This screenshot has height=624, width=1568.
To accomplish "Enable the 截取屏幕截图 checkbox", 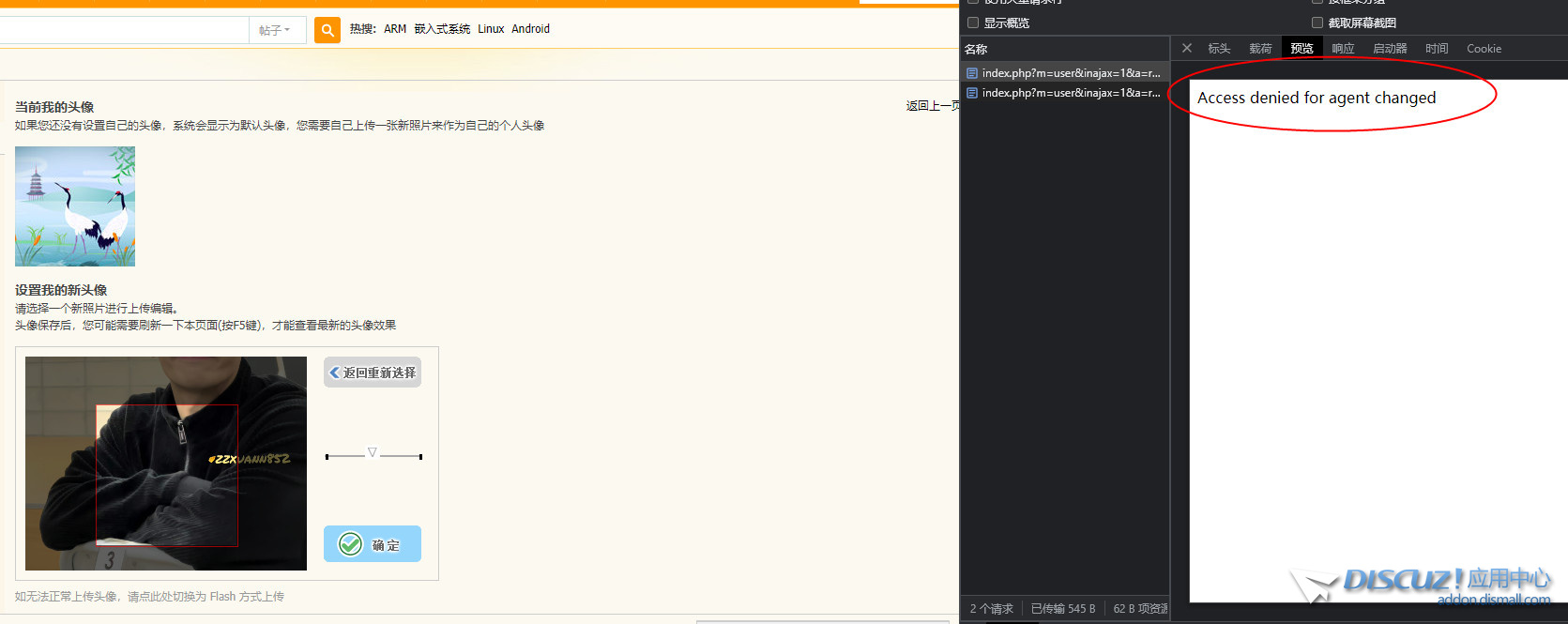I will (x=1317, y=23).
